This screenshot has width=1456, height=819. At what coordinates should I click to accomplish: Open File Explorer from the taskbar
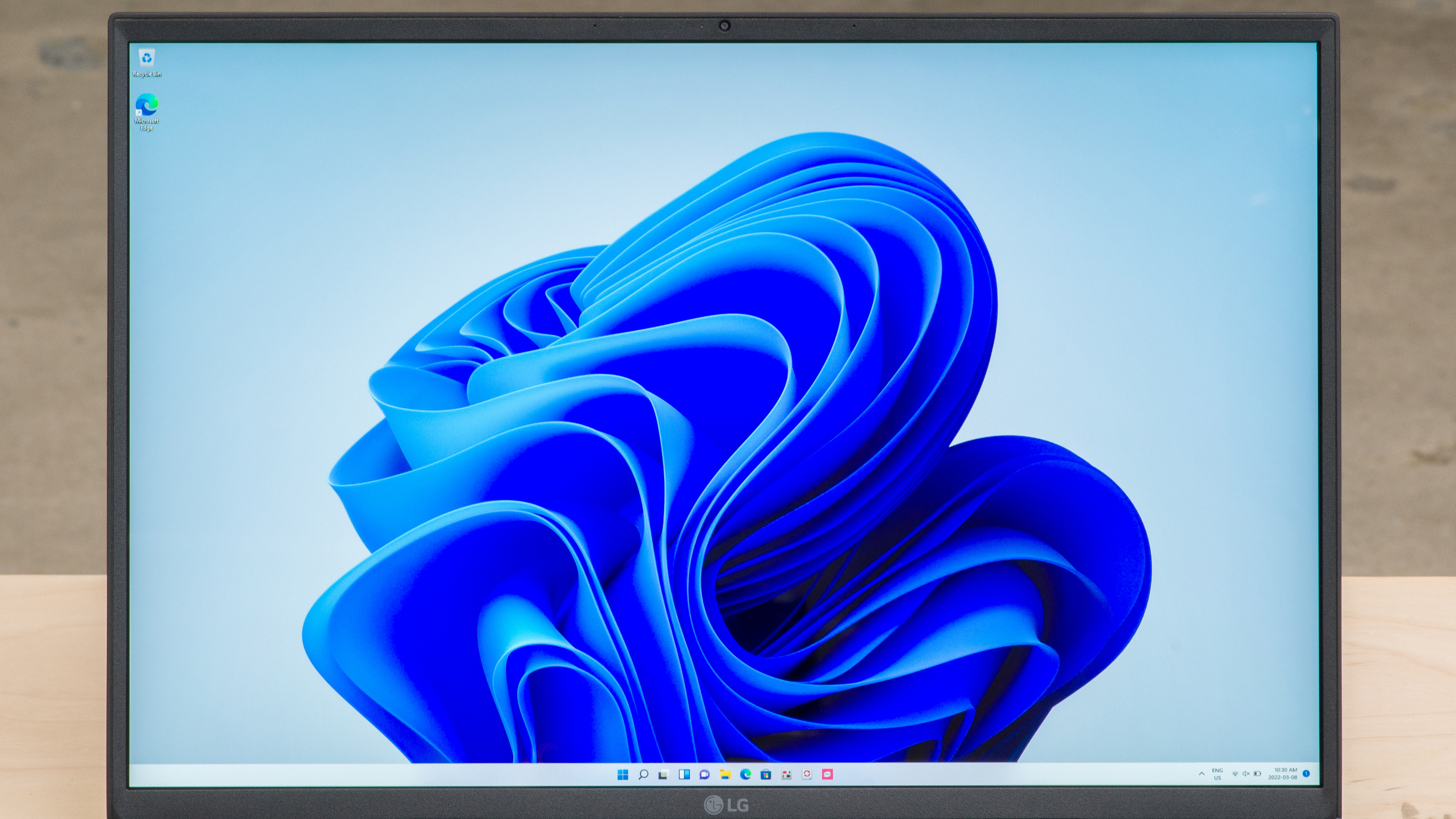coord(725,774)
